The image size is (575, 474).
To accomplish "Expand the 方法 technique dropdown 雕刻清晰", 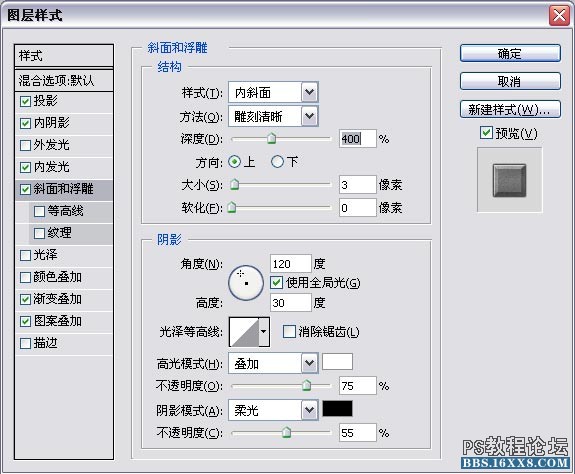I will click(273, 116).
